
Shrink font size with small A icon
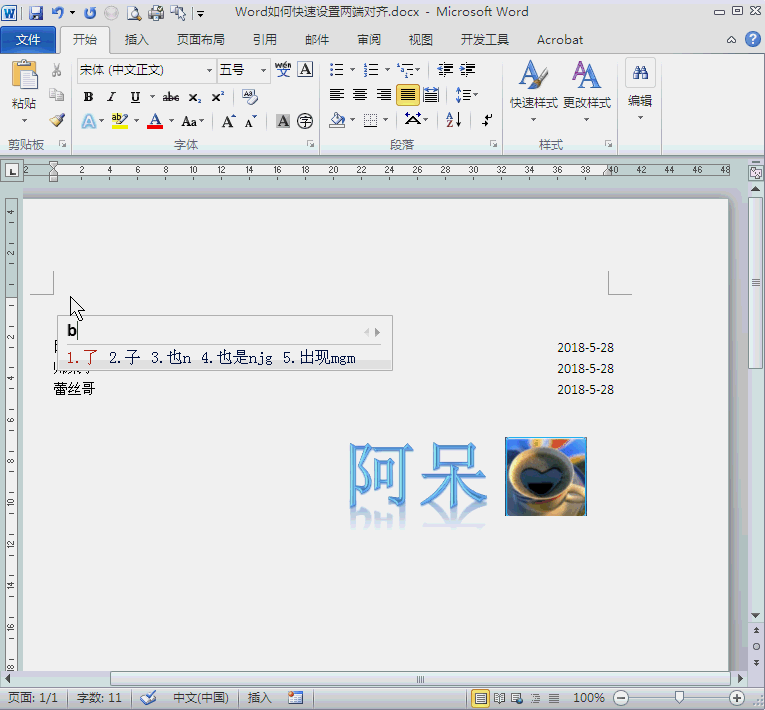pyautogui.click(x=251, y=121)
